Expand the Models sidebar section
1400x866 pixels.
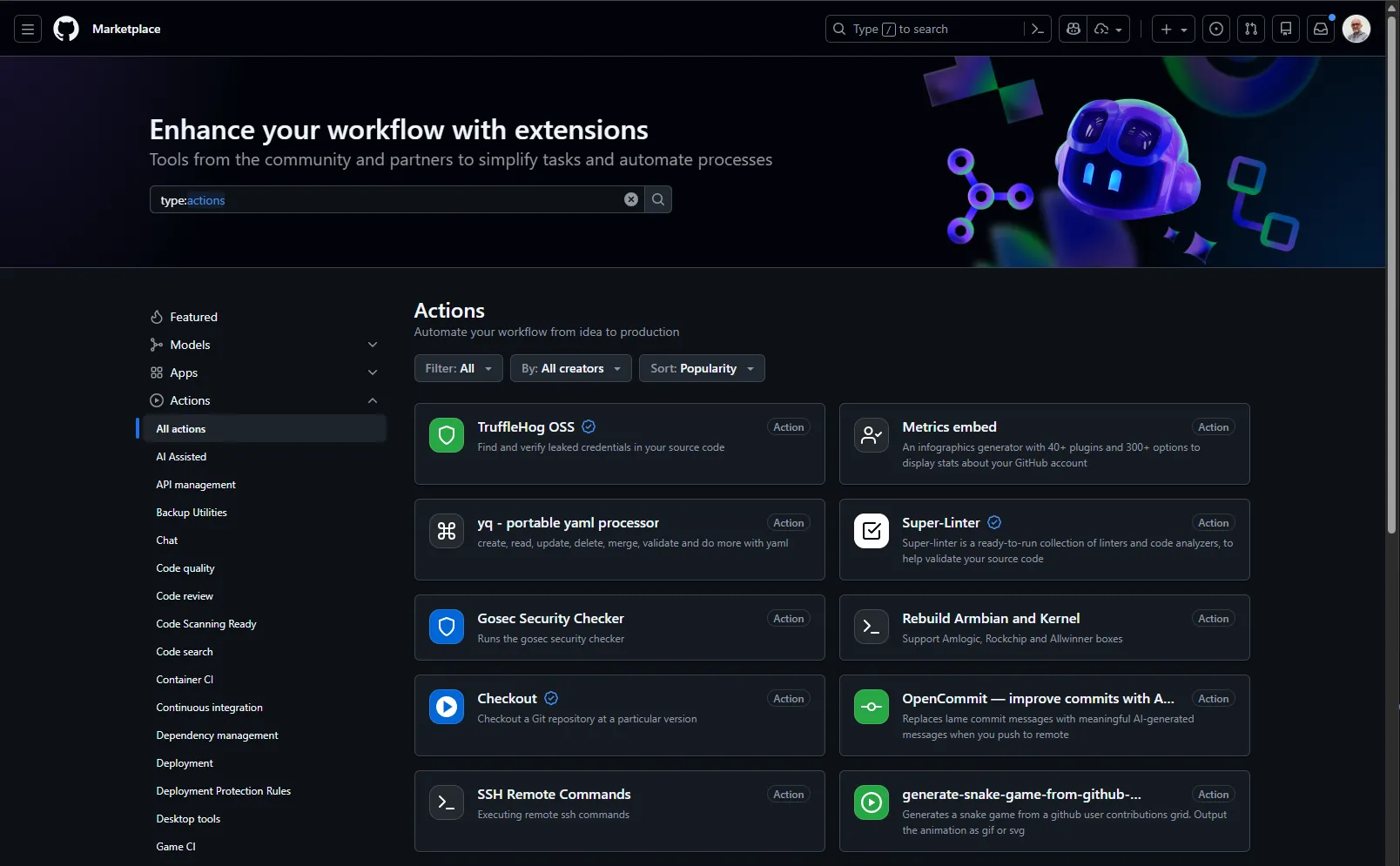pos(373,344)
